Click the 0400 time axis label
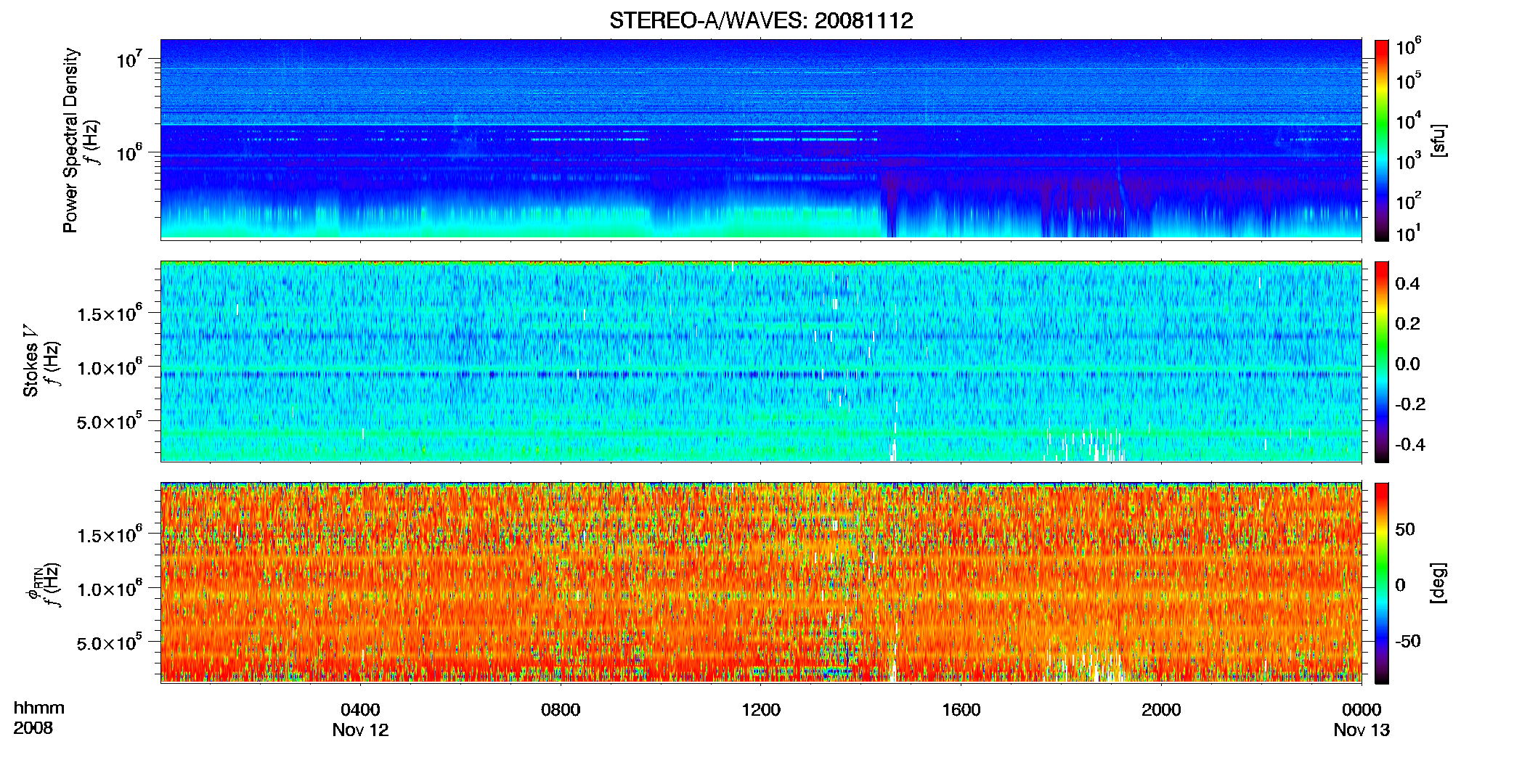This screenshot has height=784, width=1522. click(x=360, y=710)
